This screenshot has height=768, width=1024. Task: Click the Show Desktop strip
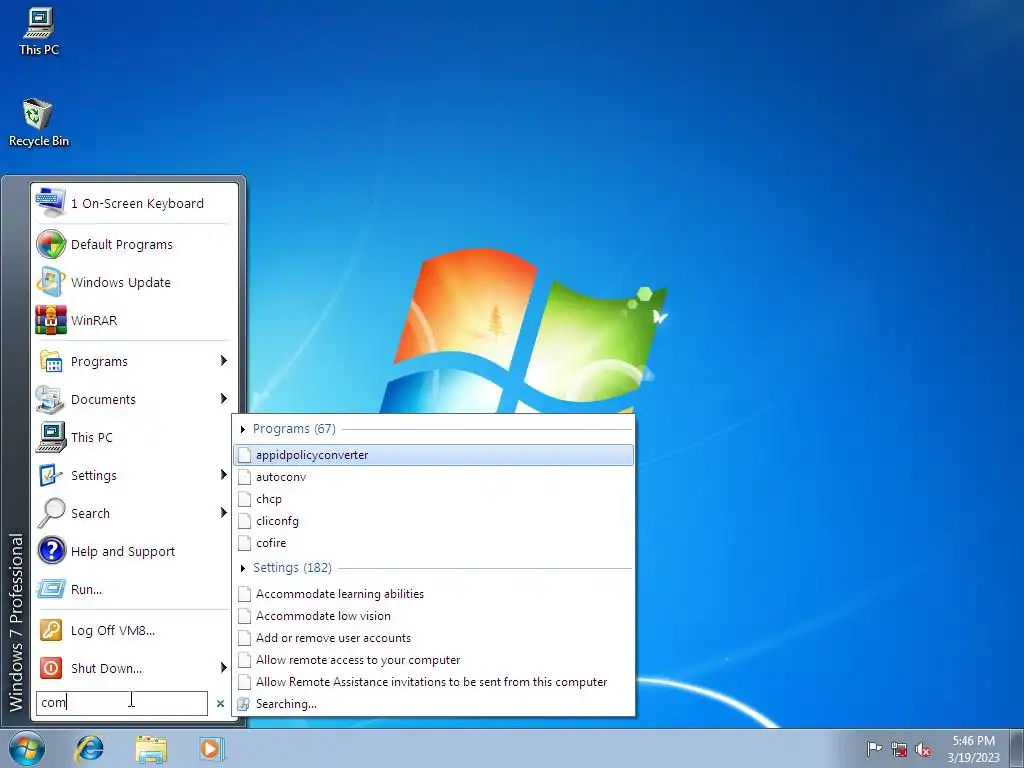pyautogui.click(x=1017, y=748)
